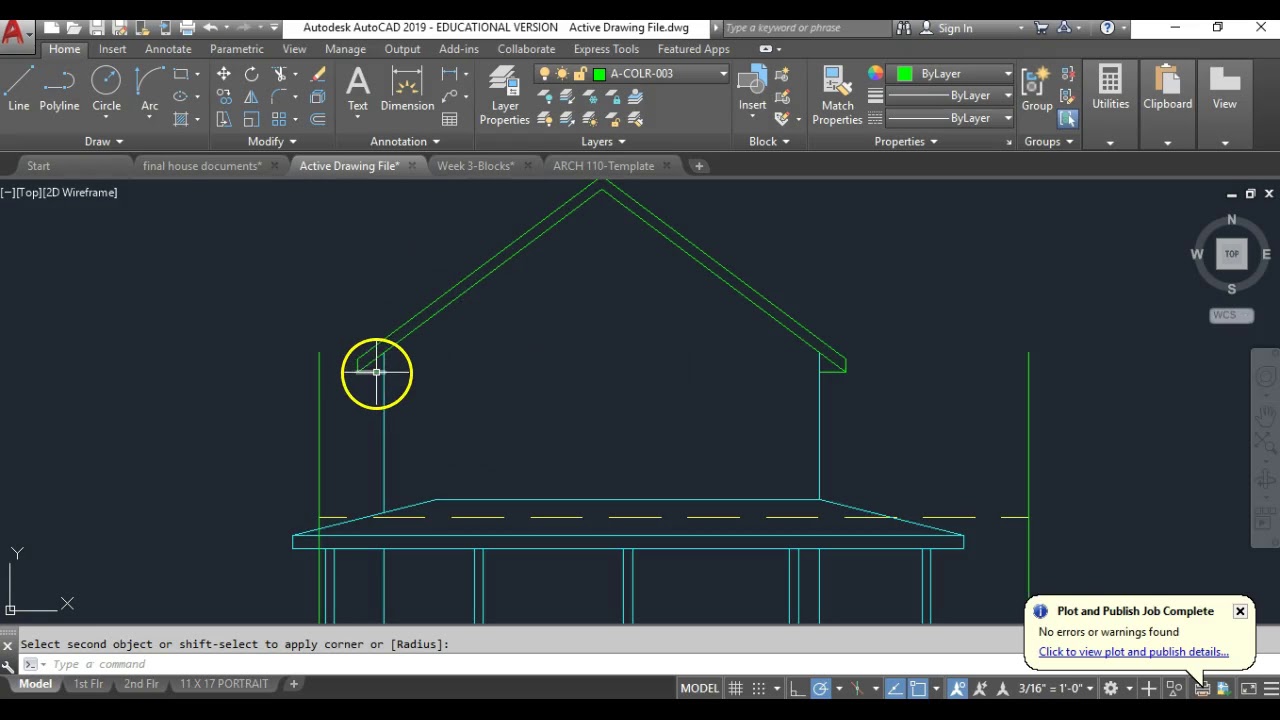Open Layer Properties manager
Screen dimensions: 1280x720
(x=504, y=96)
